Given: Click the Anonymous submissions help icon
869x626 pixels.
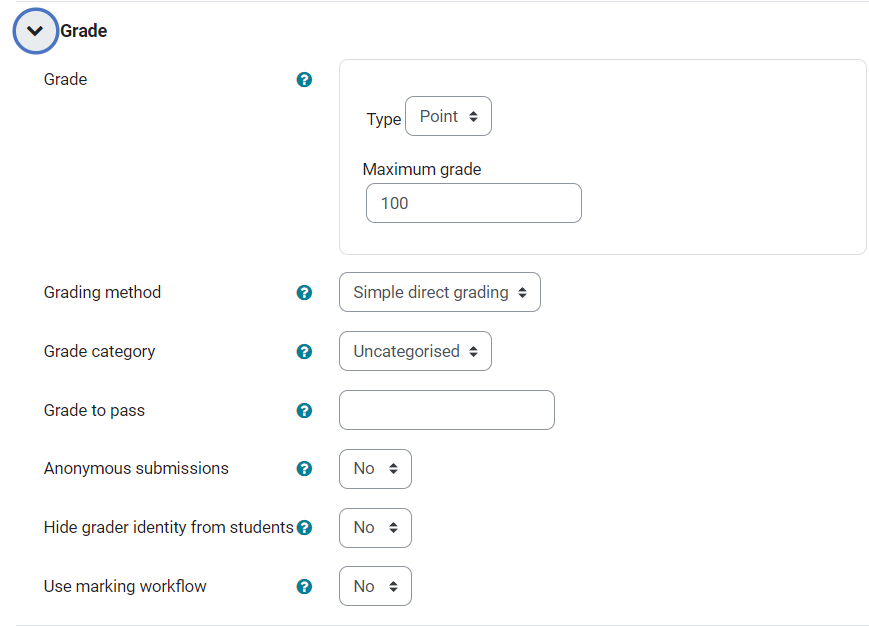Looking at the screenshot, I should [x=304, y=468].
